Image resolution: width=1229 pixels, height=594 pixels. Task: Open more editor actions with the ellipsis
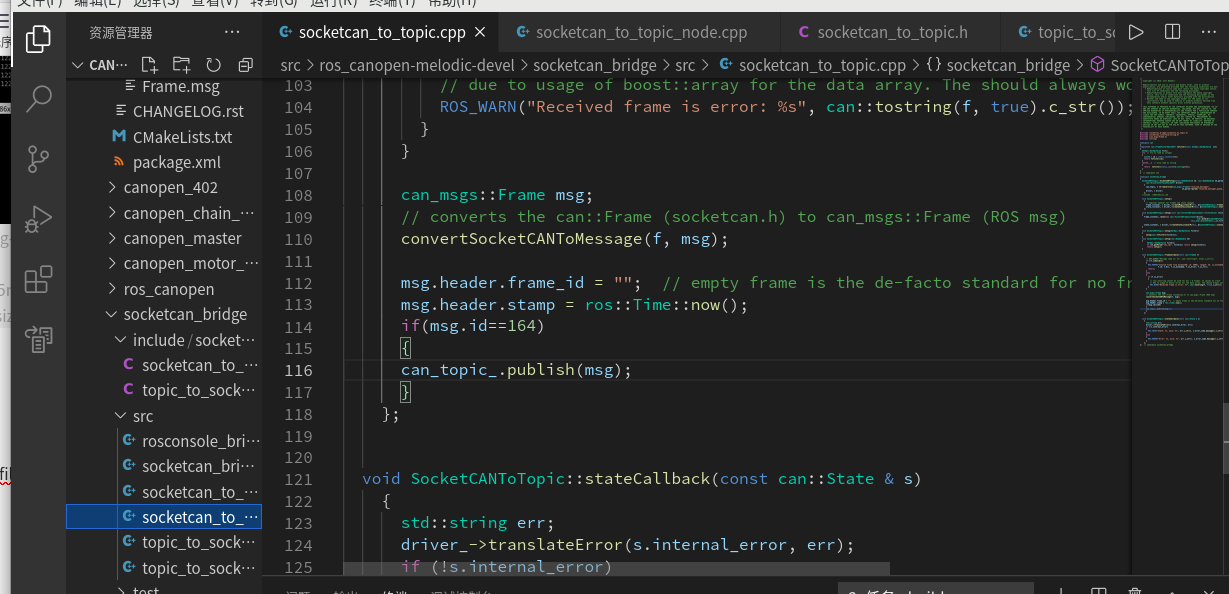(1208, 31)
